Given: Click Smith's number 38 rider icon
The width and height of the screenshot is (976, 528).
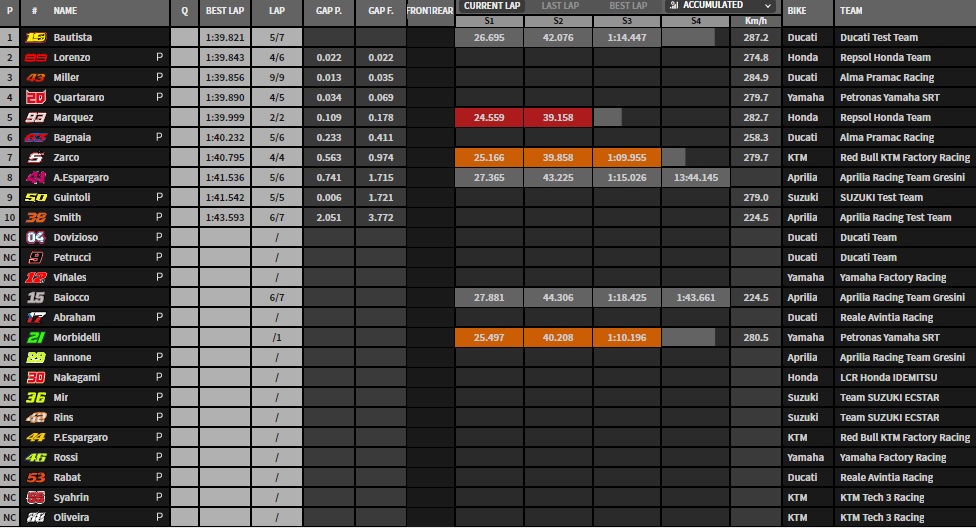Looking at the screenshot, I should pos(35,217).
